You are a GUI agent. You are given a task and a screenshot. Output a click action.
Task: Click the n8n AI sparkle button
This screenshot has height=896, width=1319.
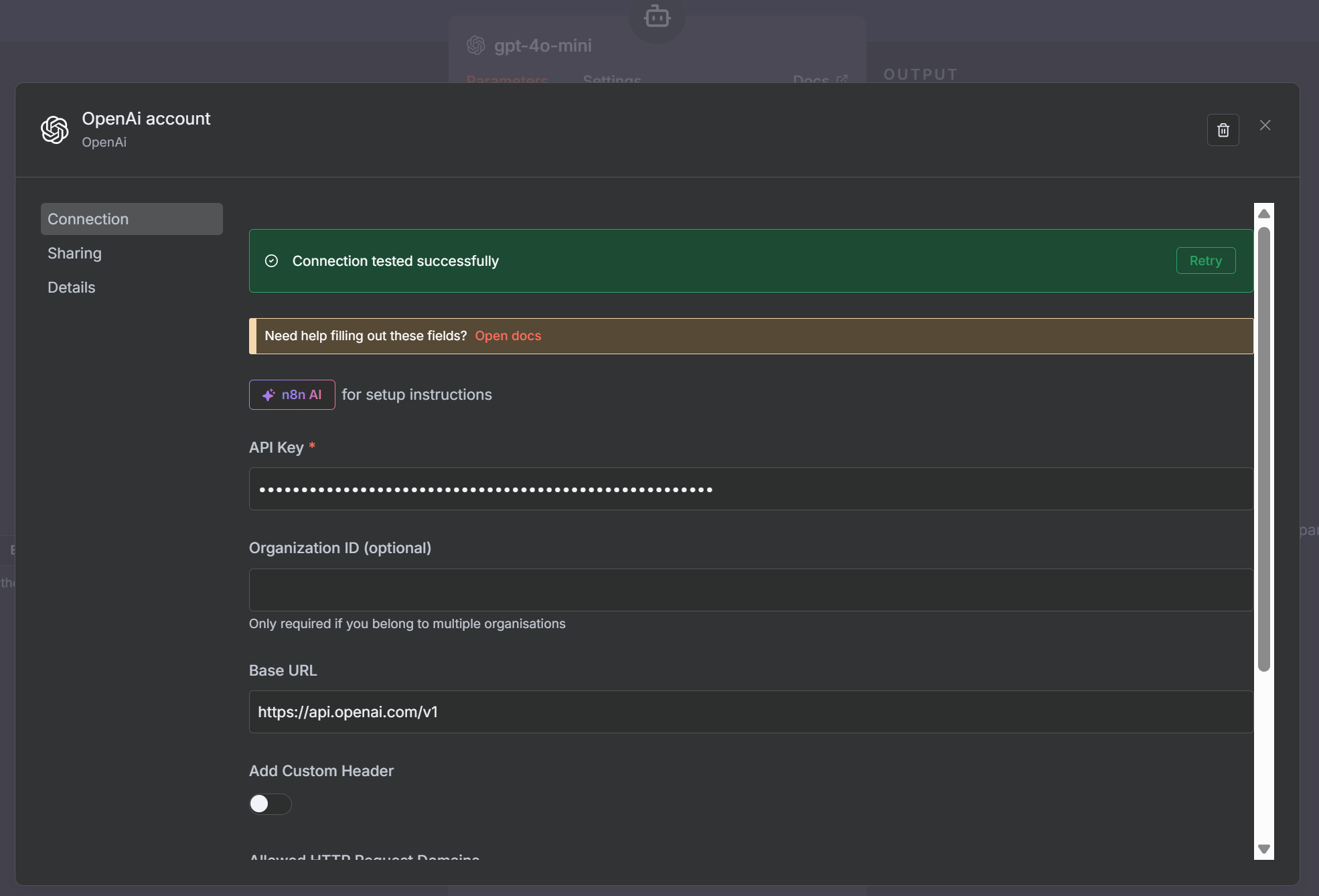coord(292,395)
